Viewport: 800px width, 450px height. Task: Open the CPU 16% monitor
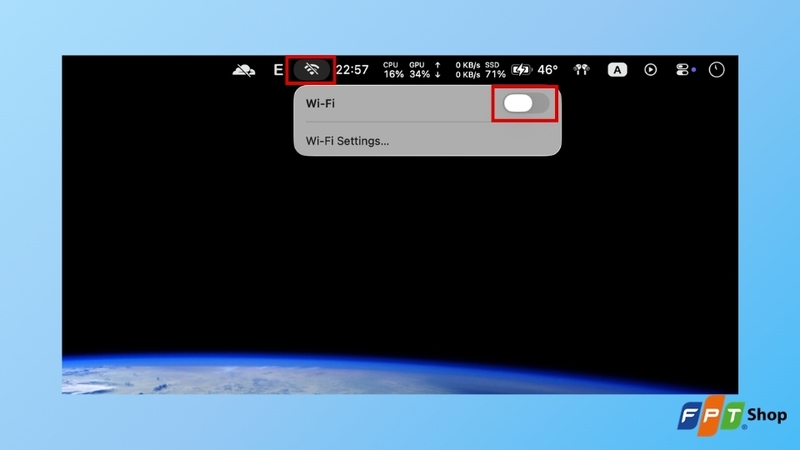393,70
